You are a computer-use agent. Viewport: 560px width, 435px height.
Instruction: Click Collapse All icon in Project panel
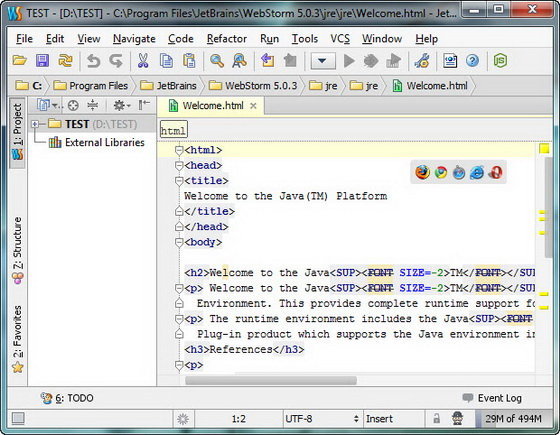(92, 105)
